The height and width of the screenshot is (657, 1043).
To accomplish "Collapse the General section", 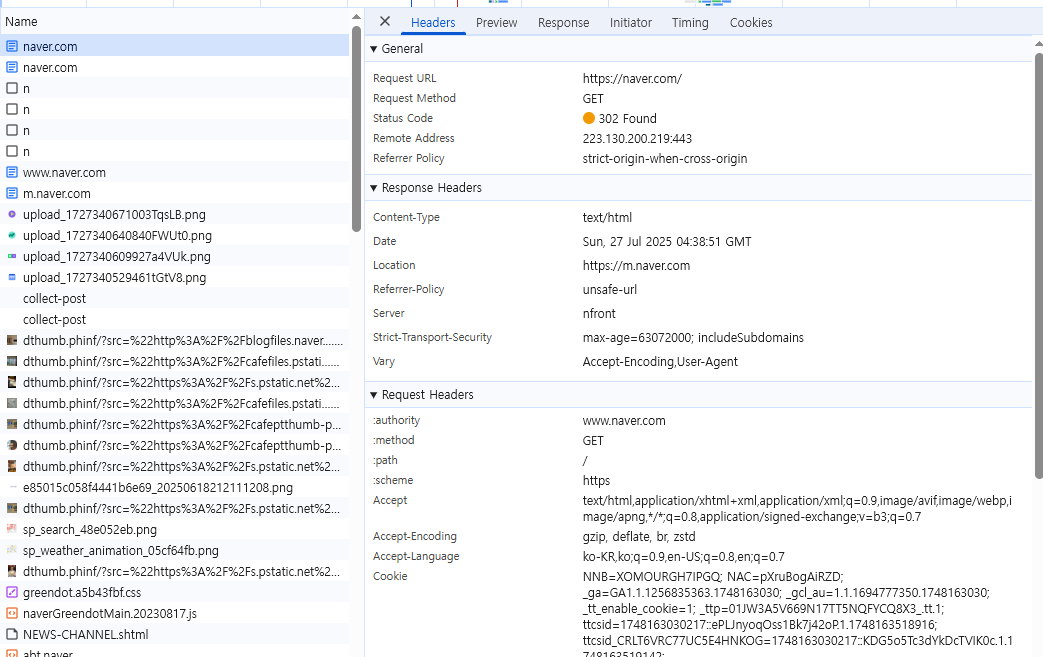I will (374, 49).
